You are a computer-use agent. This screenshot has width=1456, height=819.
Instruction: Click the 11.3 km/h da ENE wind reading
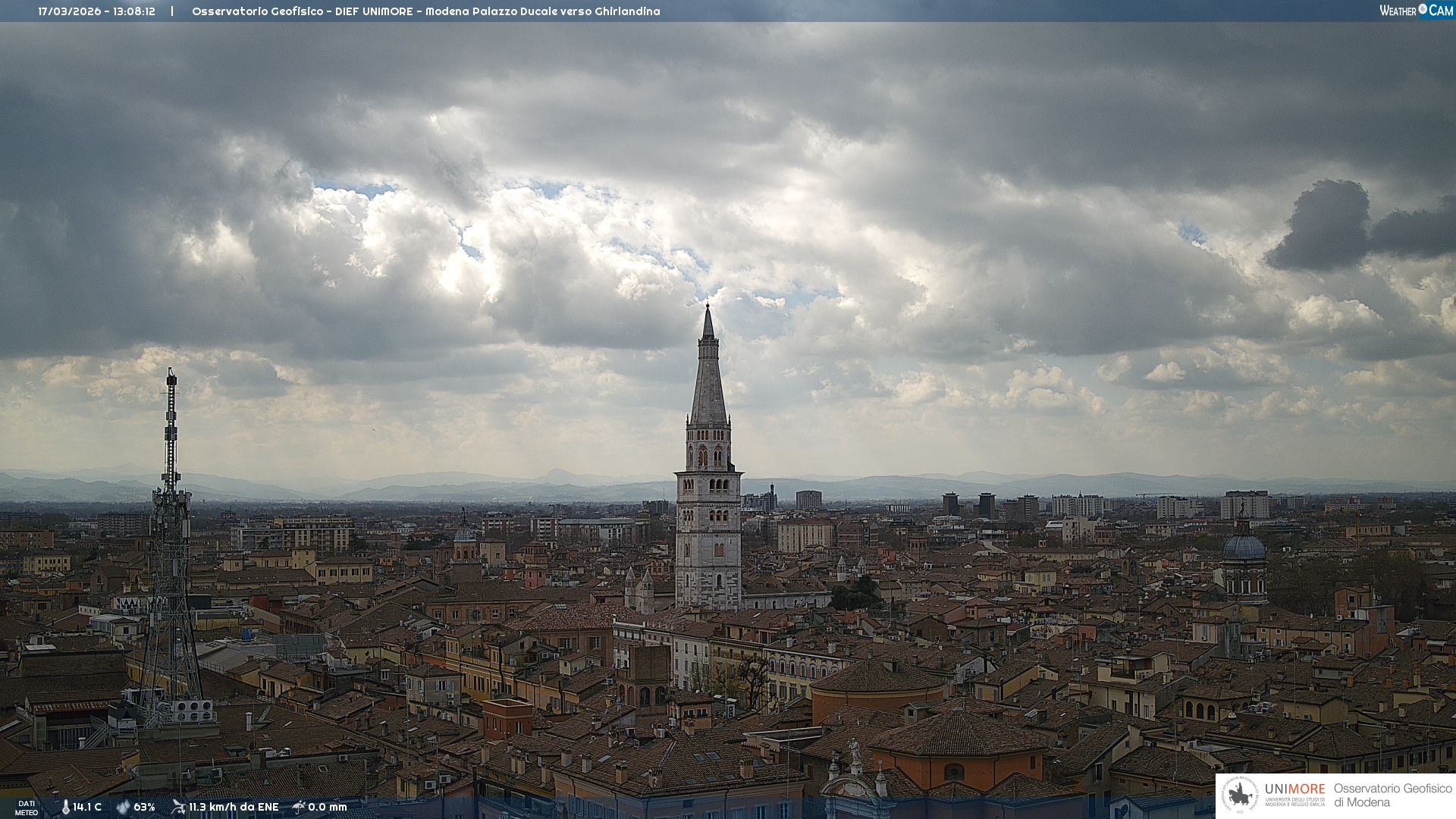coord(234,807)
